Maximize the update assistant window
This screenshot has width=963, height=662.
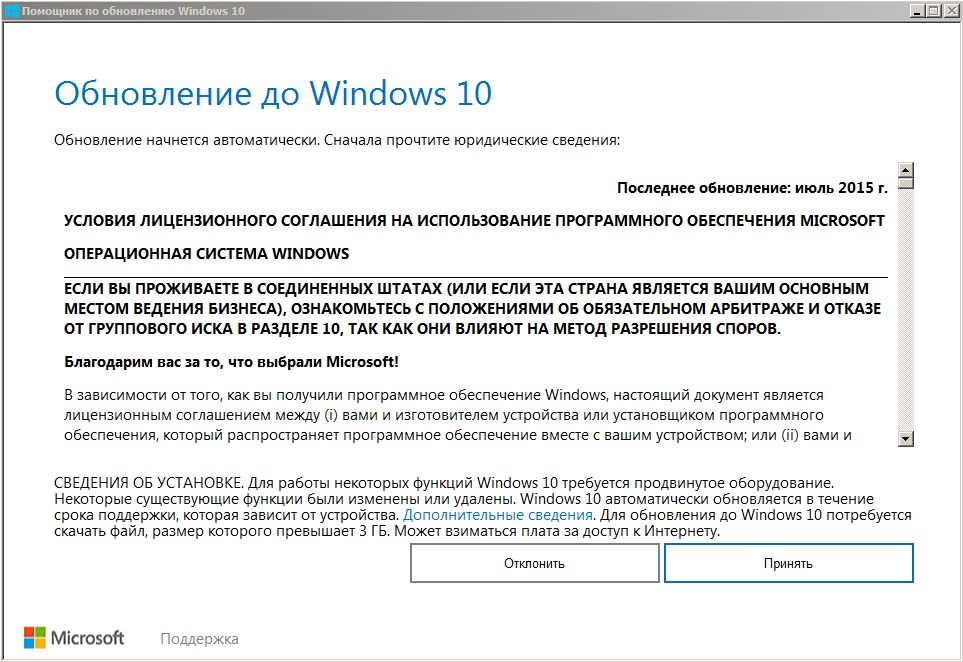click(933, 10)
